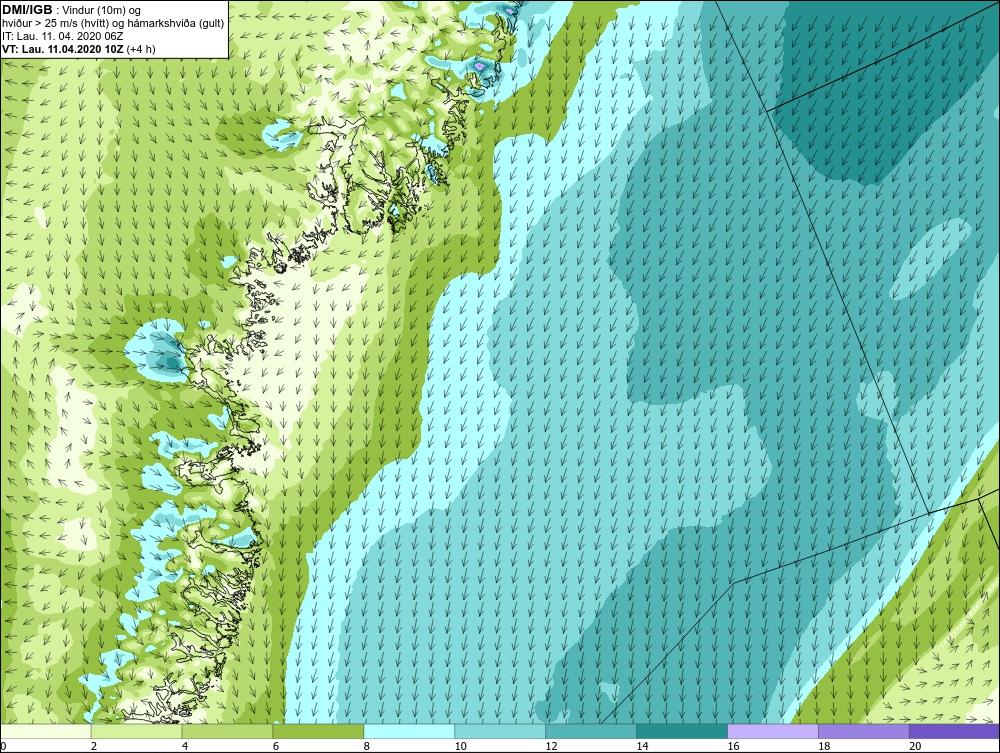
Task: Click the 'DMI/IGB' title text
Action: [27, 10]
